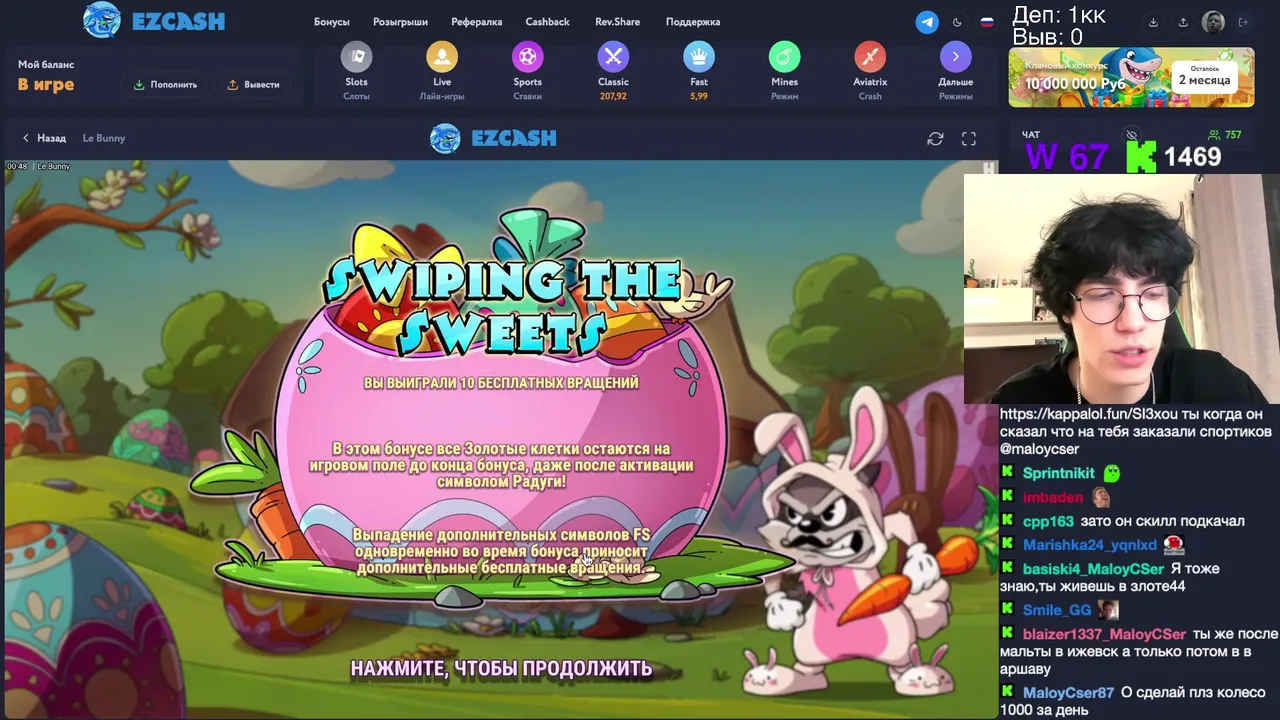Click the EZCASH logo in top navigation
The height and width of the screenshot is (720, 1280).
tap(154, 21)
